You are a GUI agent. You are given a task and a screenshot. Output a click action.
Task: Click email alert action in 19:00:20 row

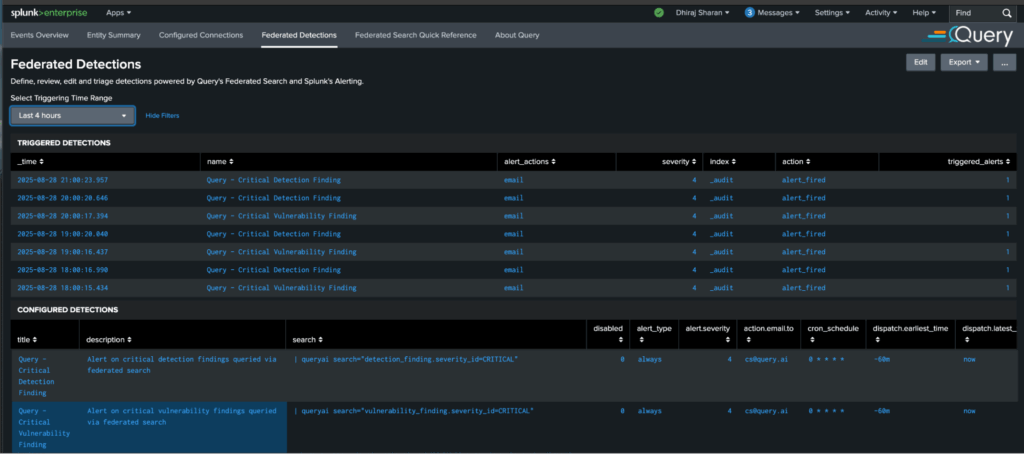(514, 234)
